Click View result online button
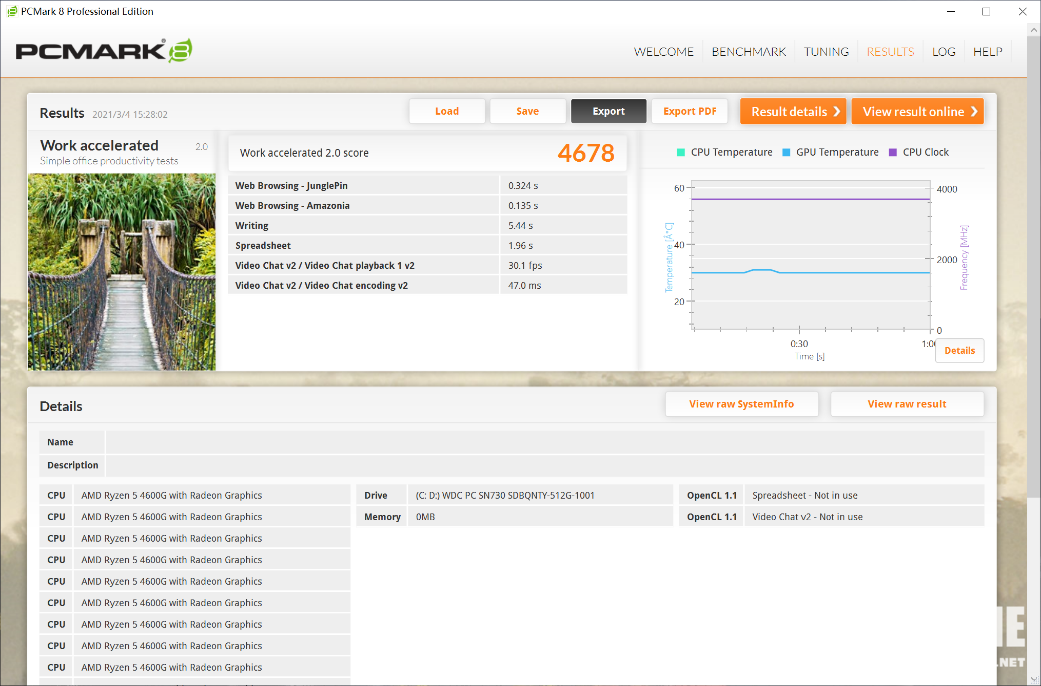Screen dimensions: 1041x686 [918, 112]
